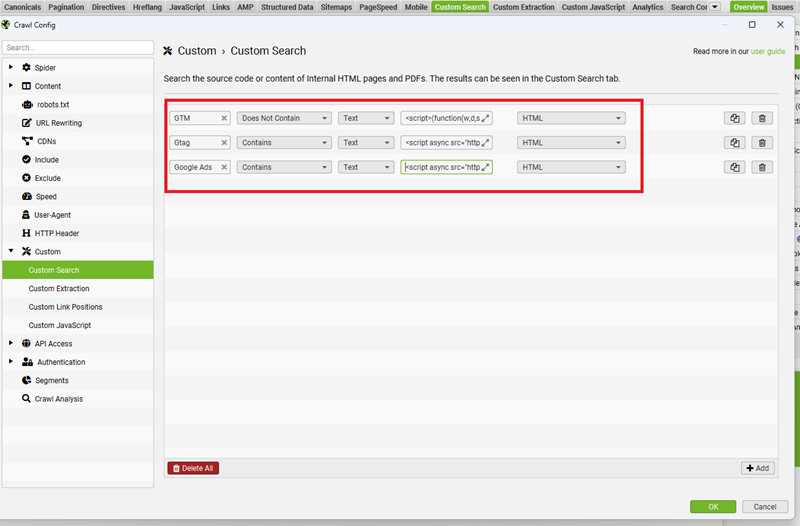Open the Text type dropdown in Gtag row

366,142
